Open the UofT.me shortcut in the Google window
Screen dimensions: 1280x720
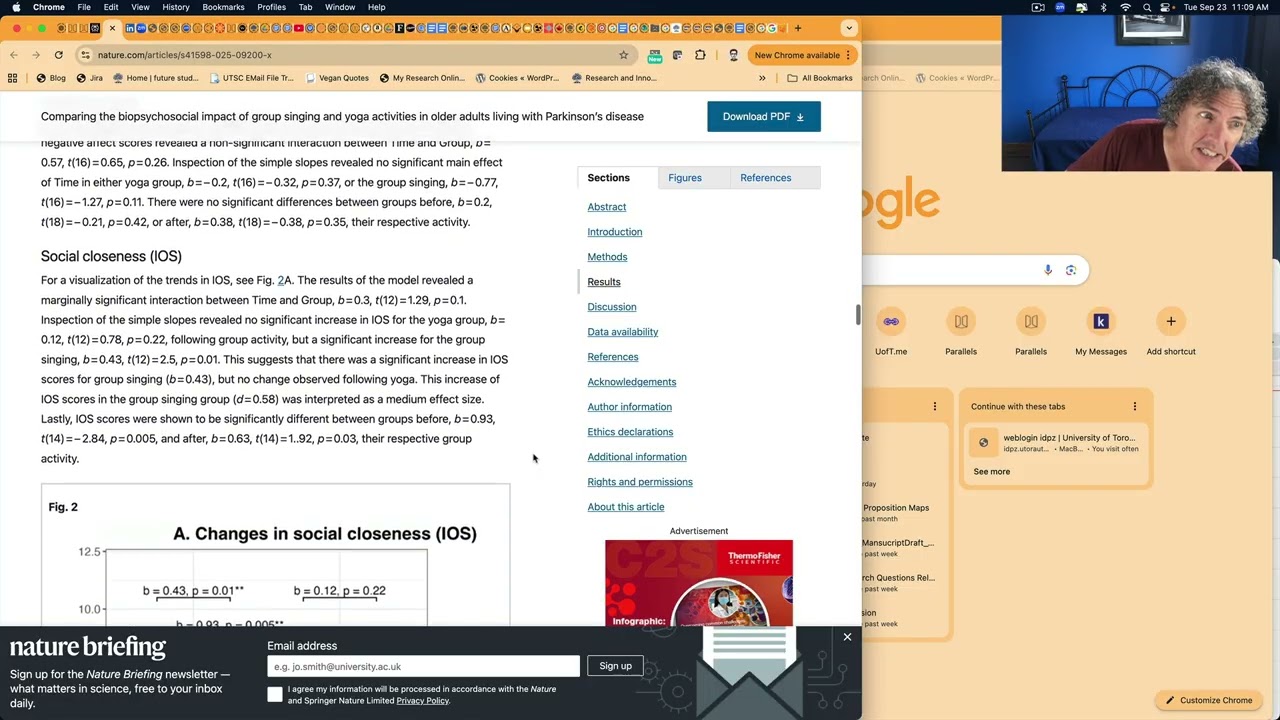tap(891, 331)
